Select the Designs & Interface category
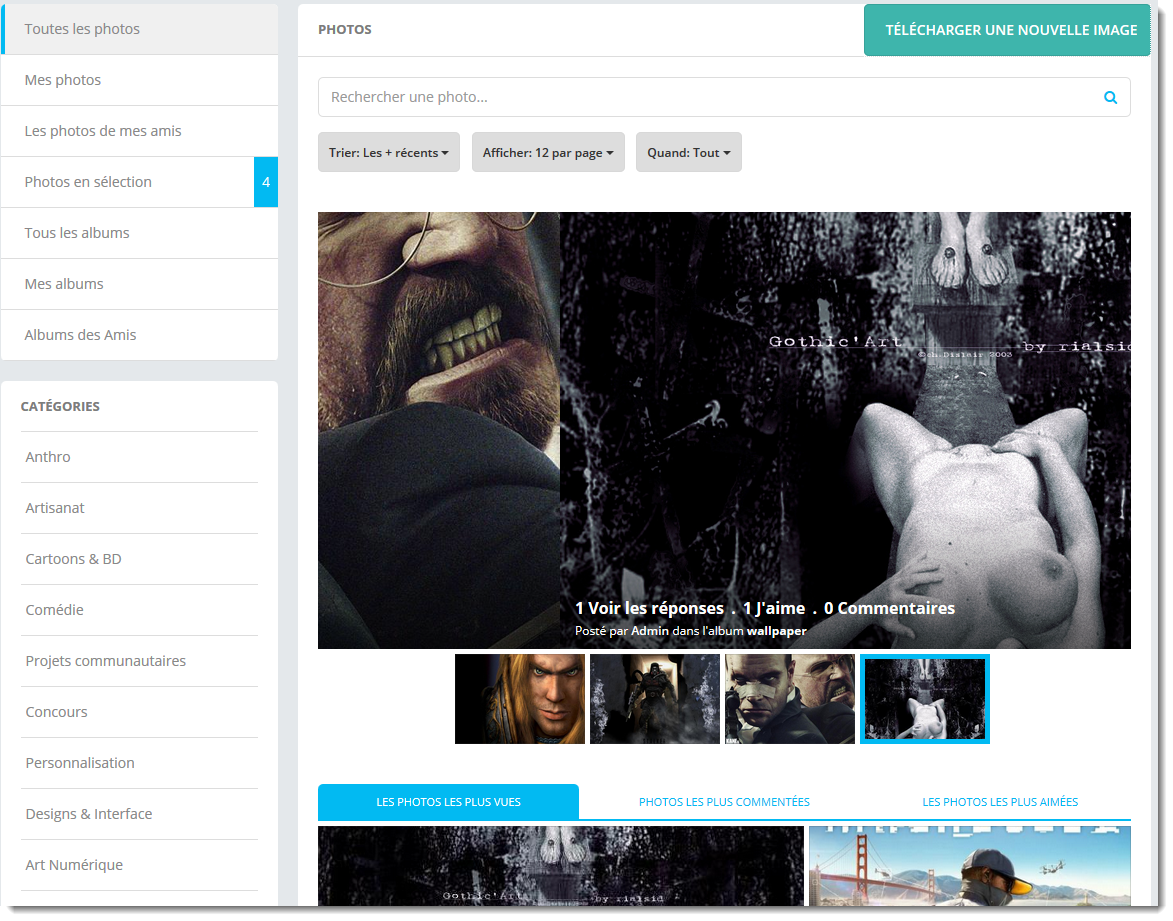Screen dimensions: 1173x921 pyautogui.click(x=139, y=813)
